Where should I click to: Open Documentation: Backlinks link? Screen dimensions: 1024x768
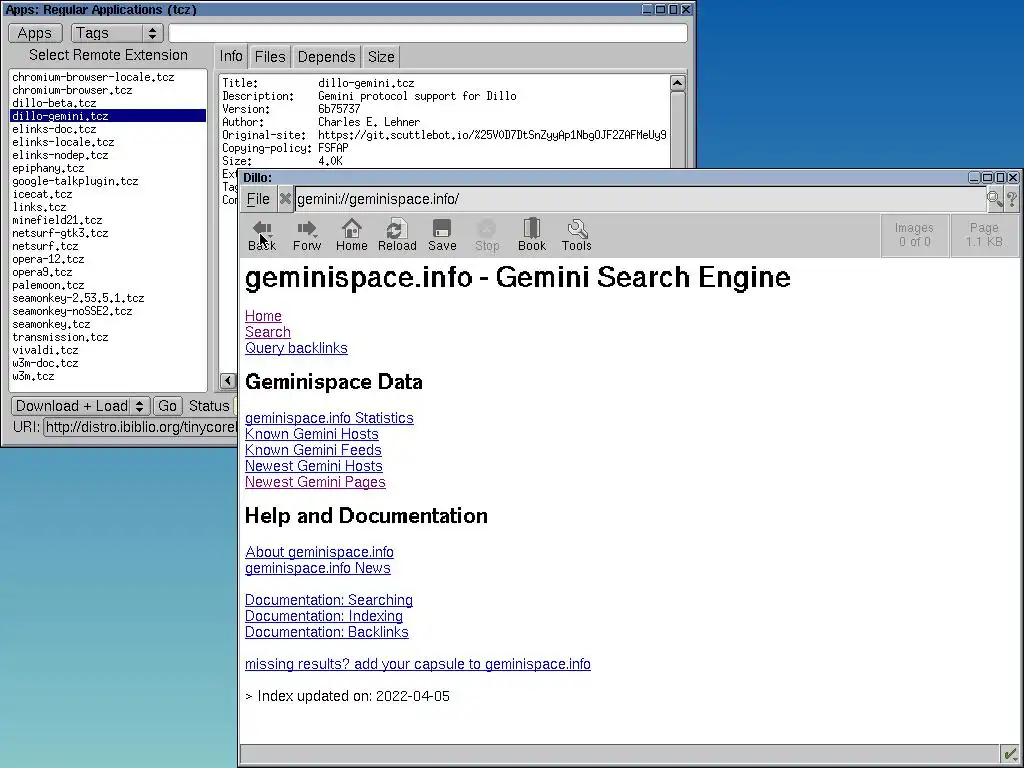[x=327, y=632]
